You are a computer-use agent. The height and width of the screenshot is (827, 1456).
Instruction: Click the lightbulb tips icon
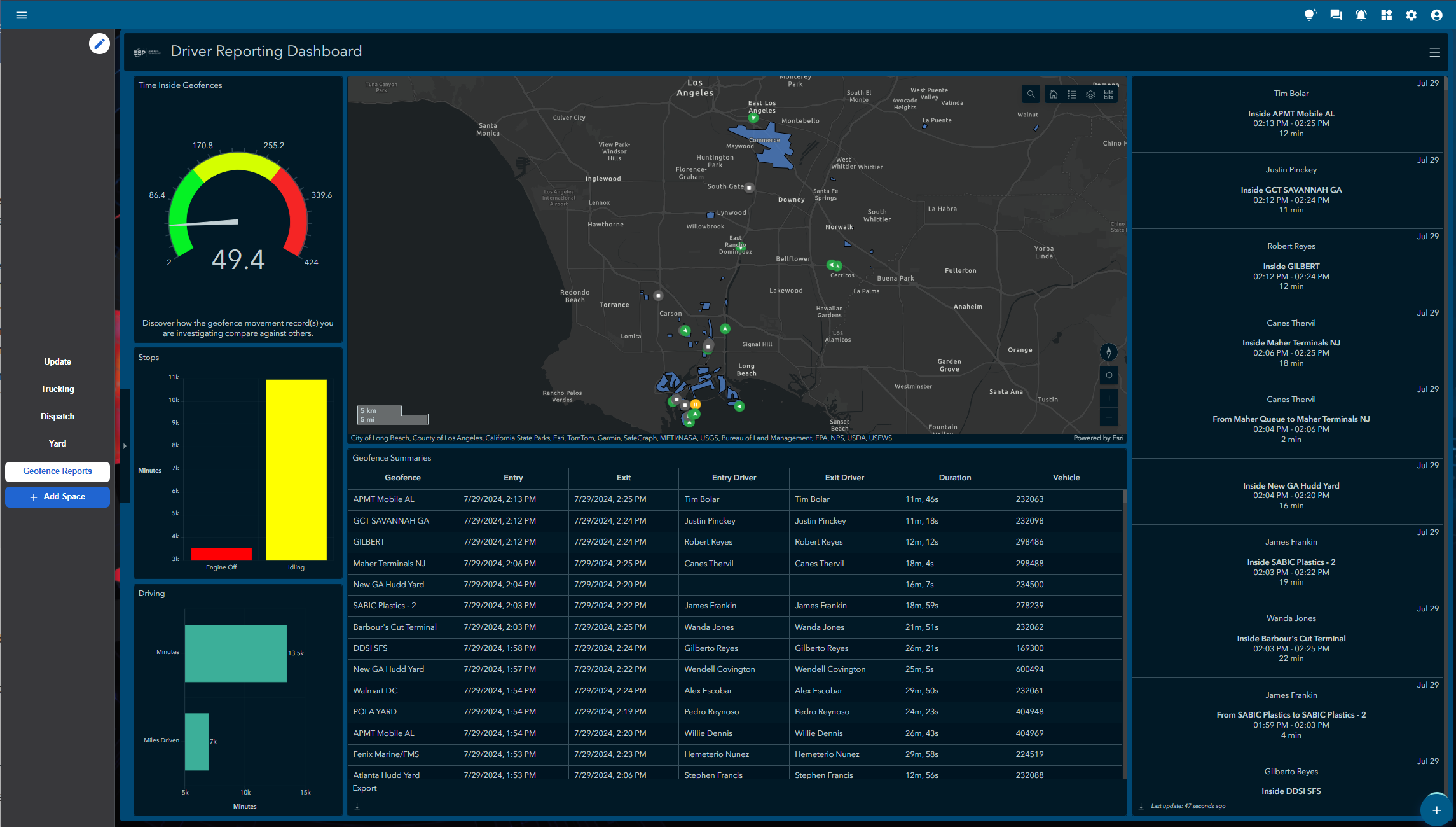[1310, 15]
